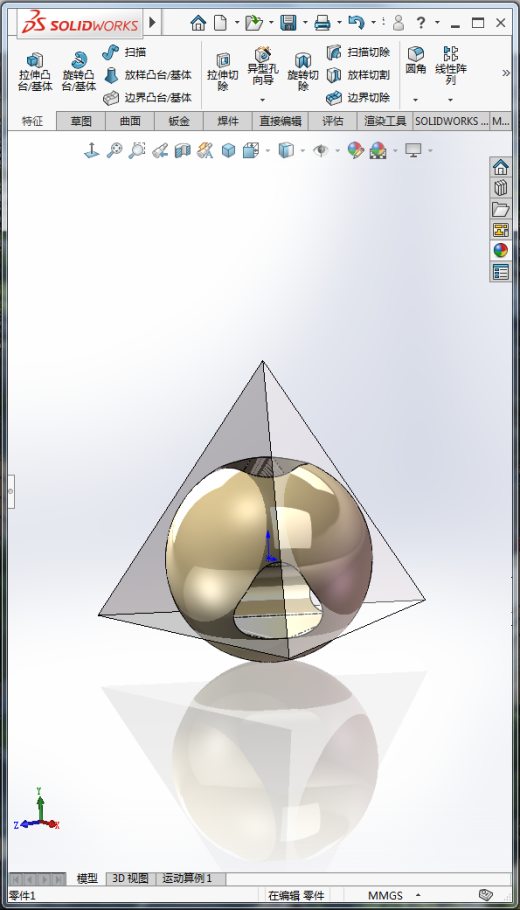
Task: Switch to the 特征 (Features) tab
Action: (x=32, y=121)
